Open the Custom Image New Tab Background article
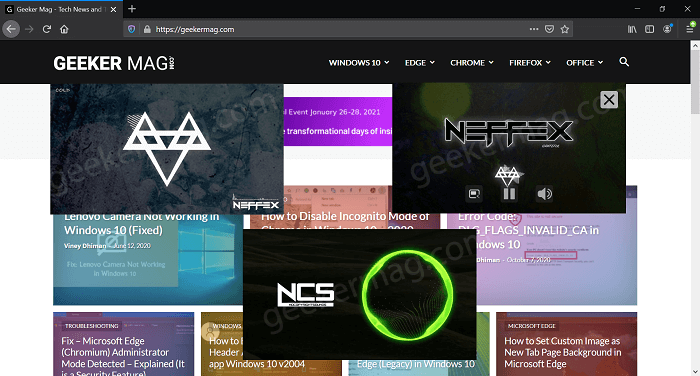700x376 pixels. pyautogui.click(x=562, y=352)
